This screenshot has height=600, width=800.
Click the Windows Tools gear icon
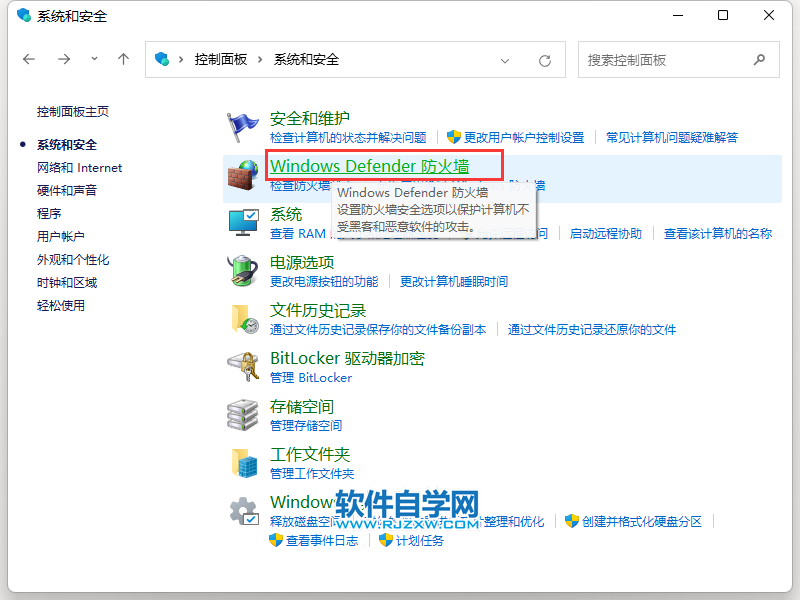244,511
